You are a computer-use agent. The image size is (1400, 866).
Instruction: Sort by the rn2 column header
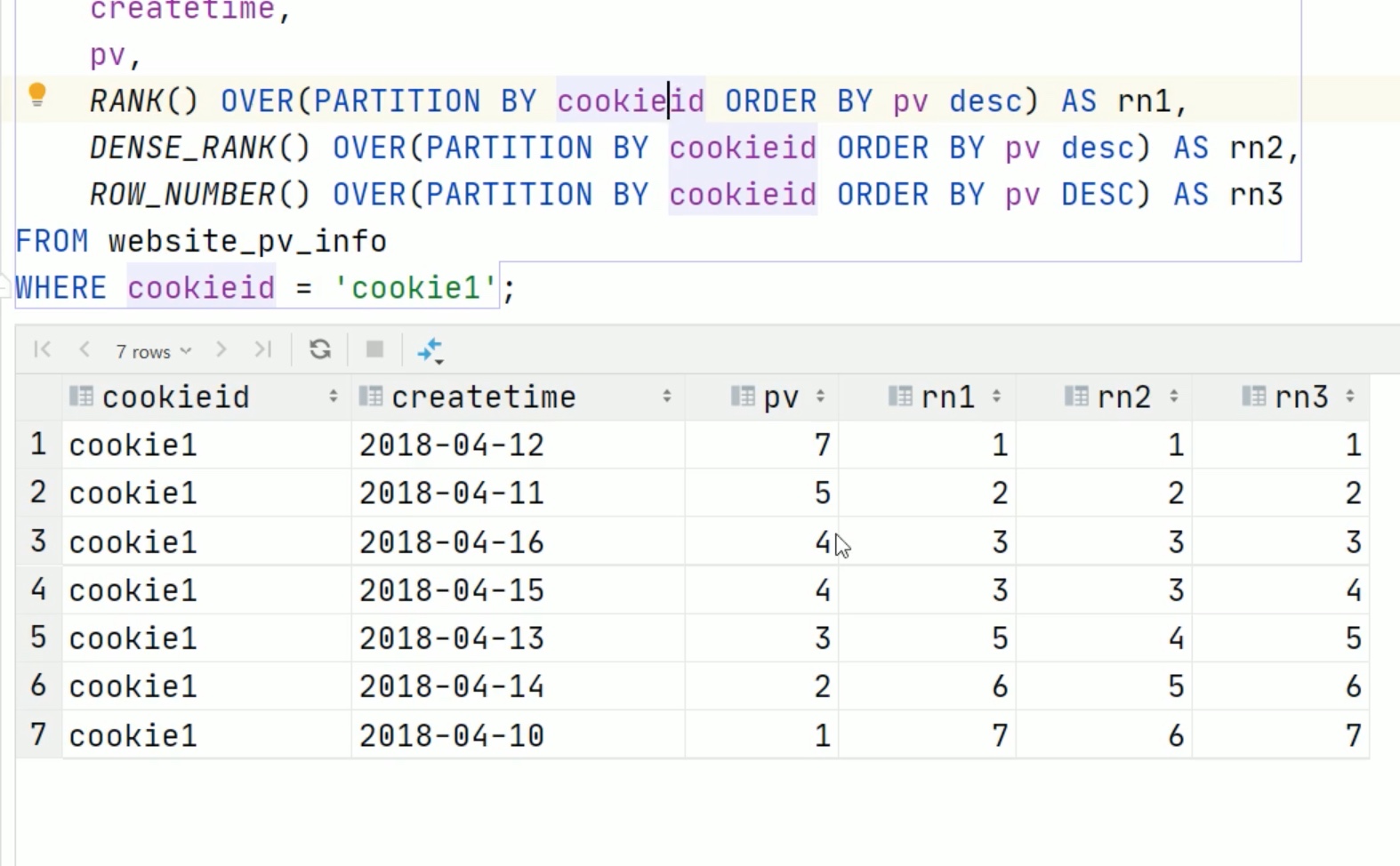click(1105, 397)
